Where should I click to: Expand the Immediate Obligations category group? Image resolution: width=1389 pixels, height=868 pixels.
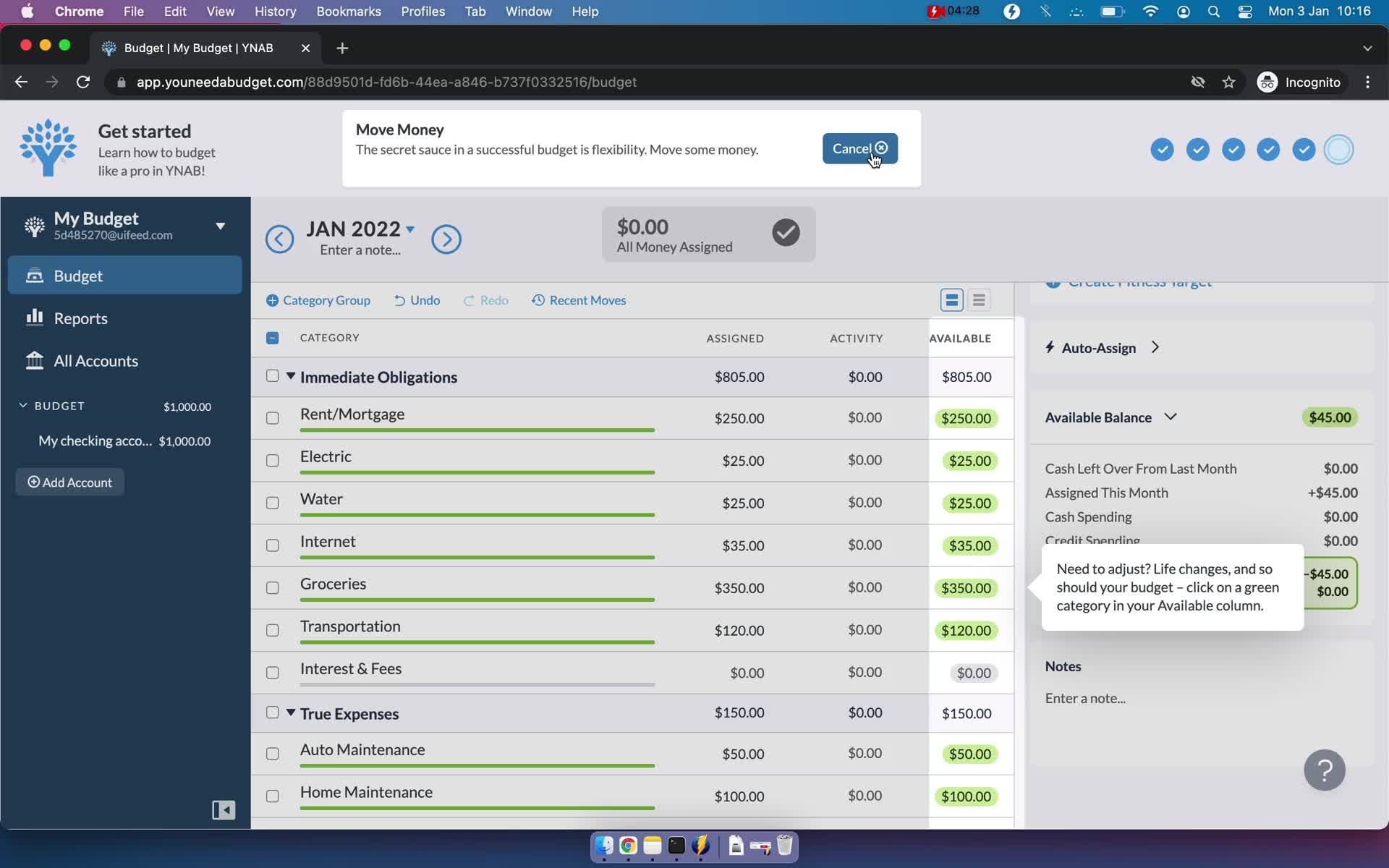(x=290, y=376)
